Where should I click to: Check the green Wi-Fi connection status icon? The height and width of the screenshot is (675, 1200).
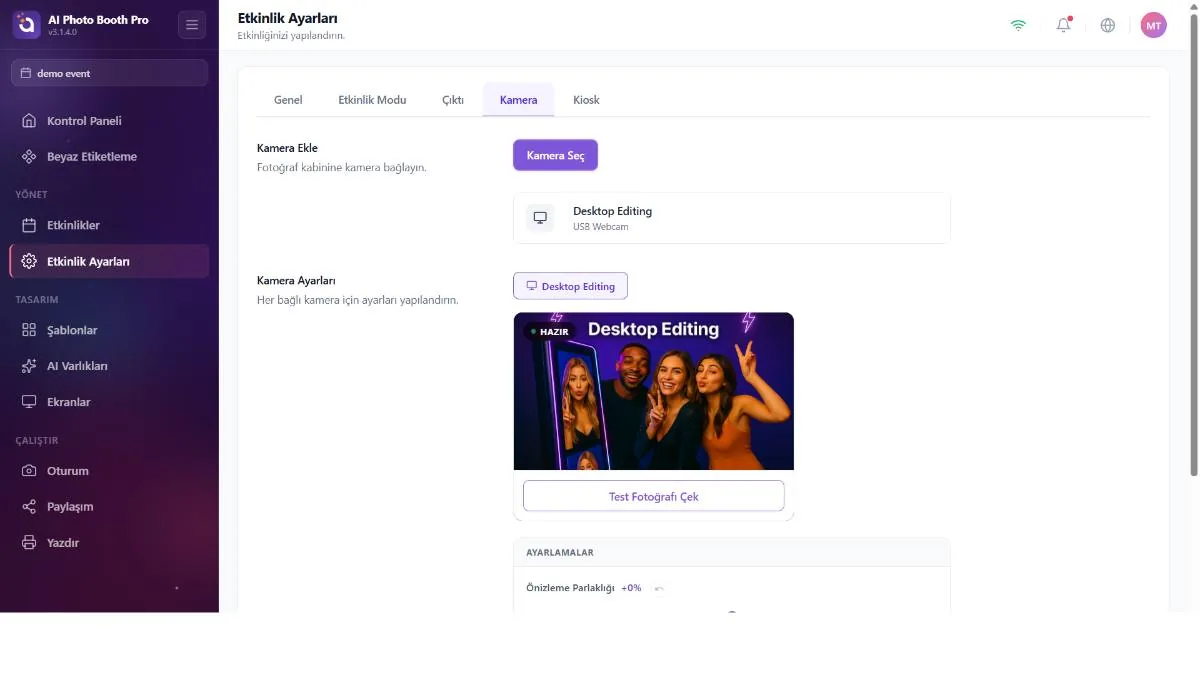pyautogui.click(x=1018, y=25)
